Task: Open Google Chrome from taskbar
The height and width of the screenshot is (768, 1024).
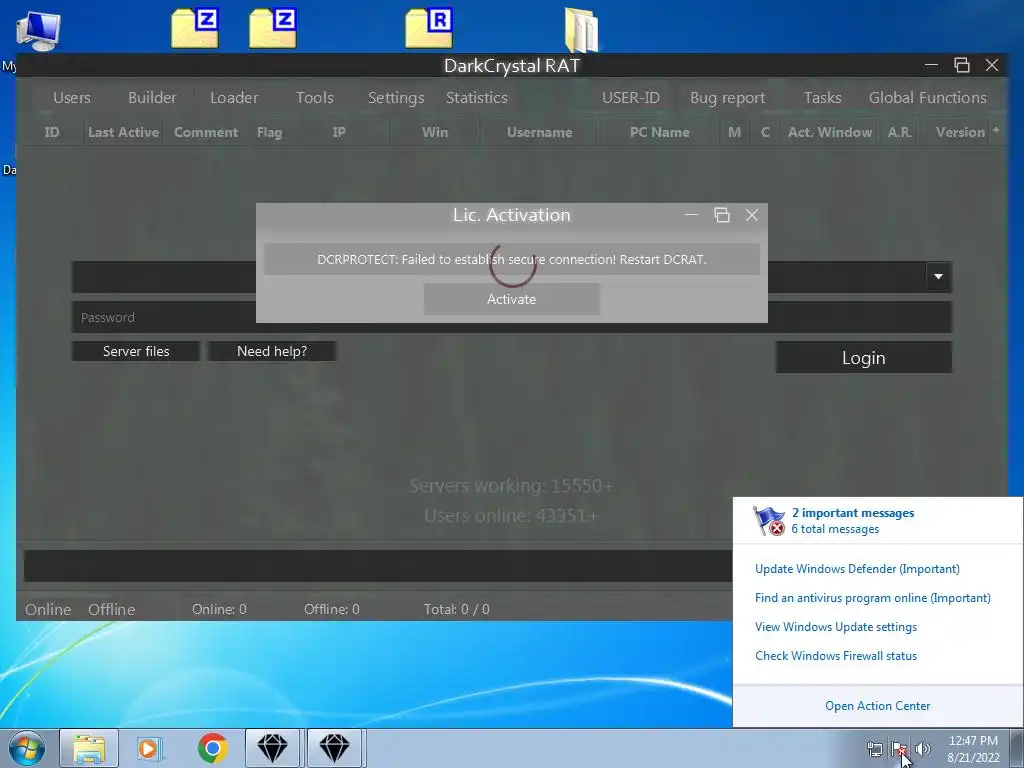Action: [x=212, y=748]
